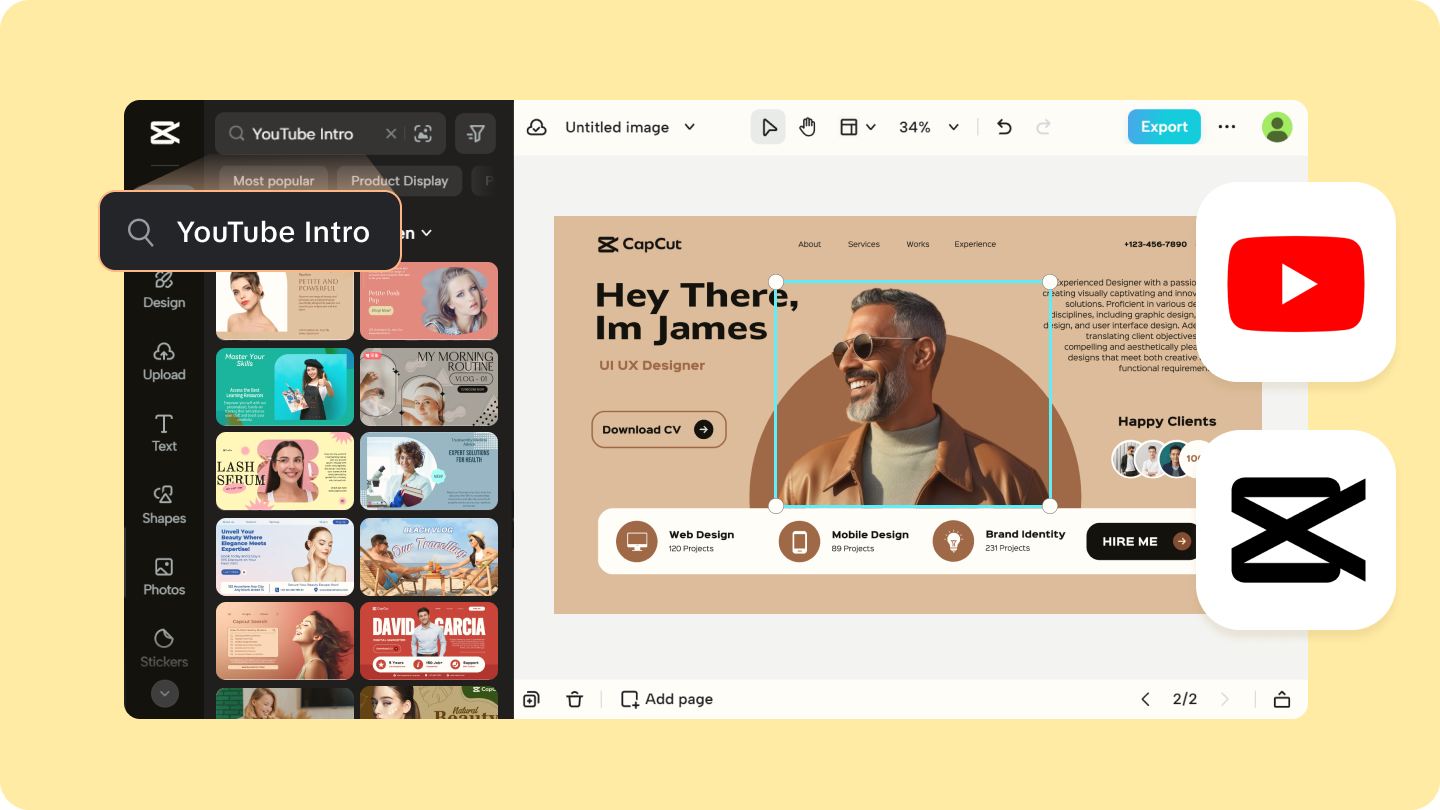
Task: Open the Design panel
Action: (164, 290)
